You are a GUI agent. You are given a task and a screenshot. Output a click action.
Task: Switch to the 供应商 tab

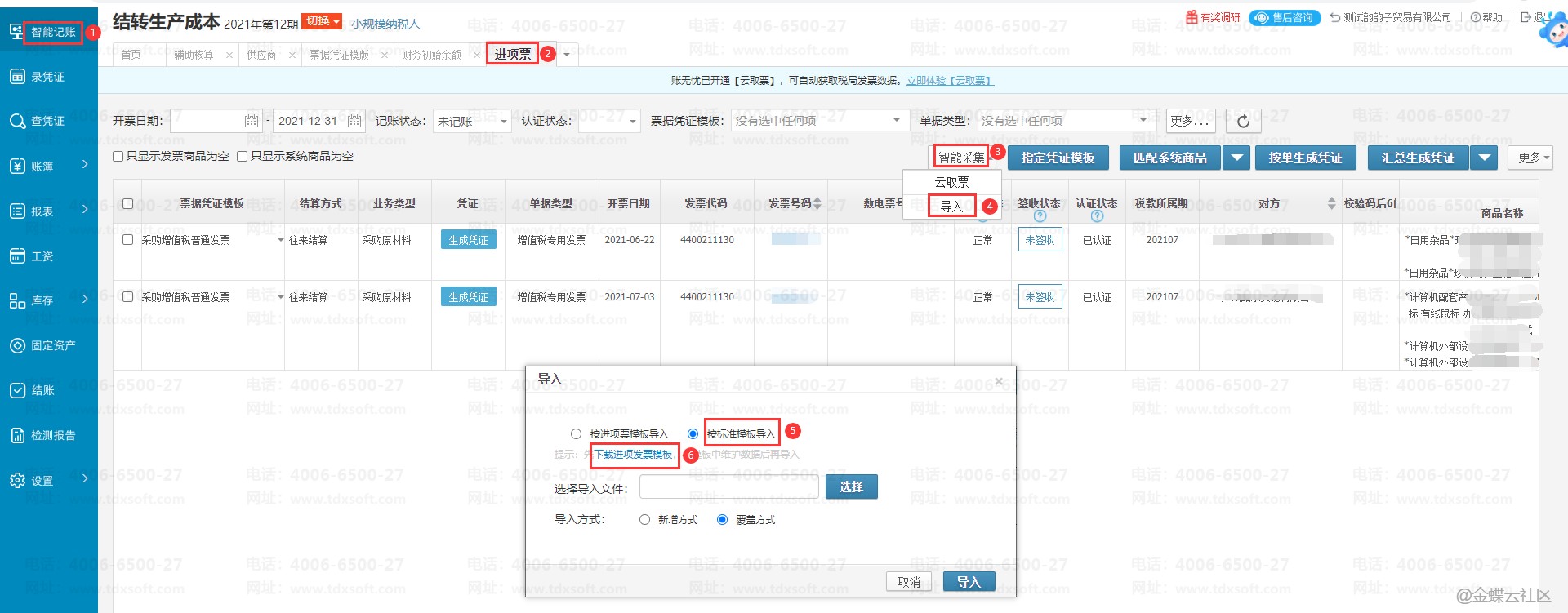click(261, 55)
